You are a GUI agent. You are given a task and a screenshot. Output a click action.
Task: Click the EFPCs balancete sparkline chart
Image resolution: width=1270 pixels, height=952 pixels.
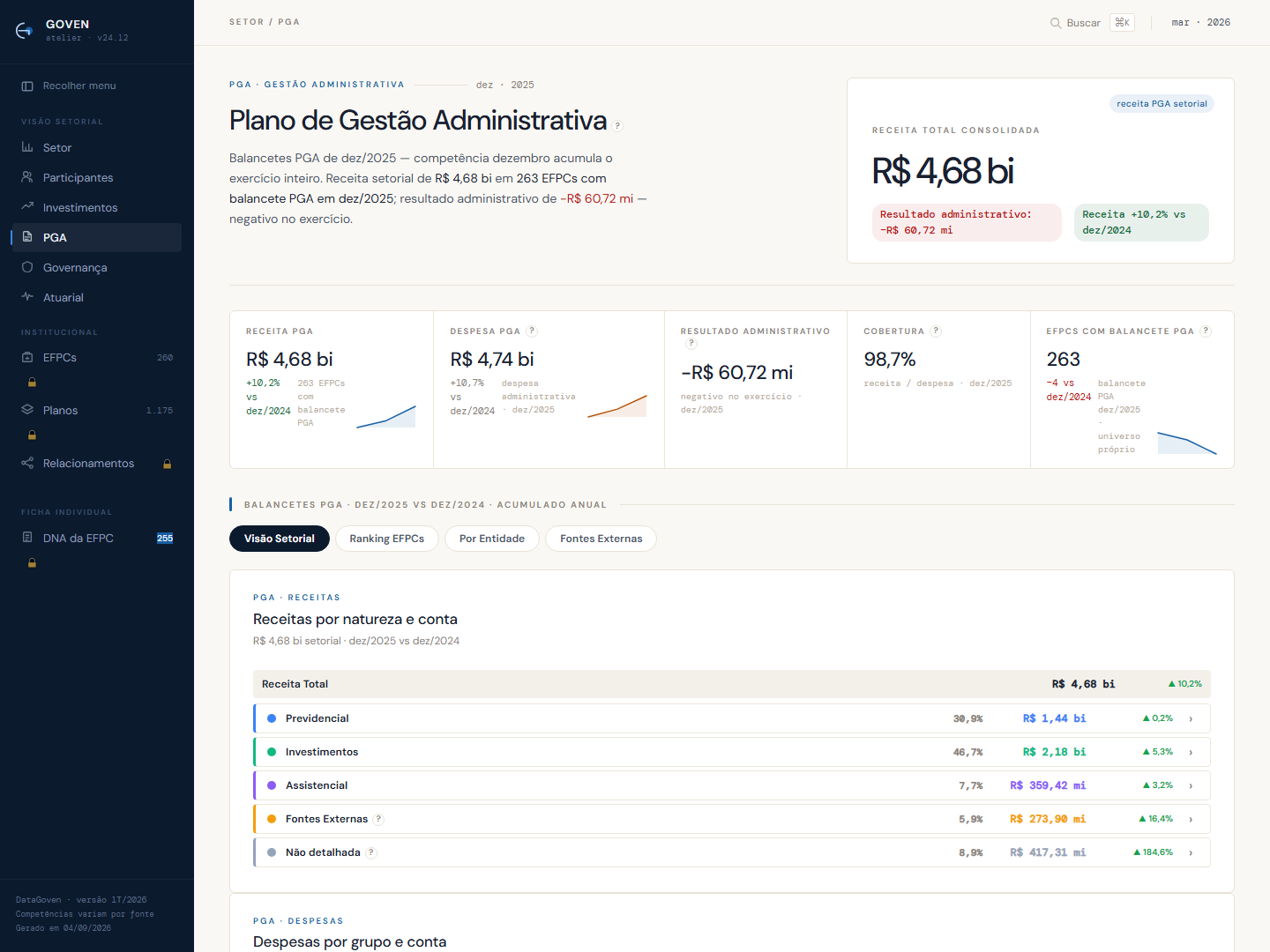pos(1187,443)
